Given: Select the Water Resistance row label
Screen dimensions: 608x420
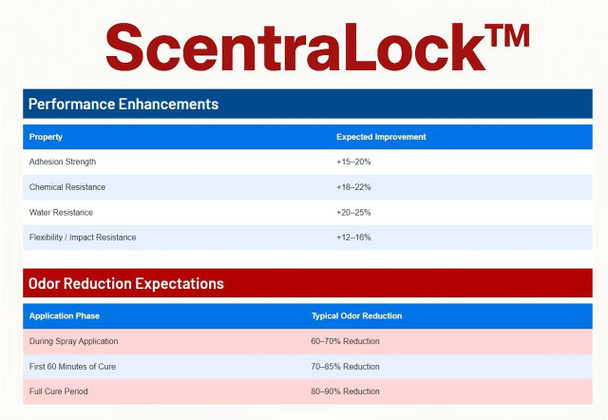Looking at the screenshot, I should point(61,212).
